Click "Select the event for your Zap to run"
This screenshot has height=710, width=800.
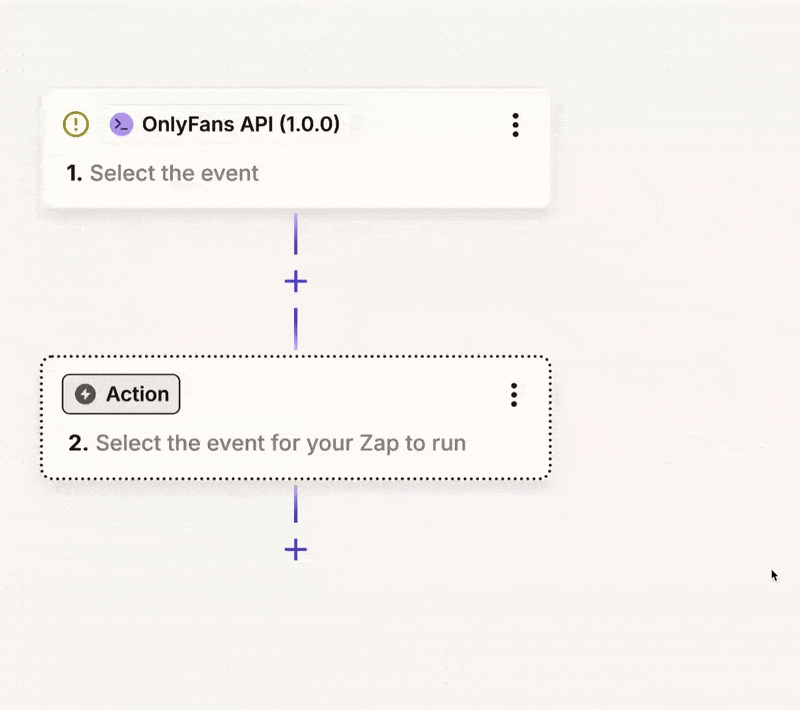(280, 442)
